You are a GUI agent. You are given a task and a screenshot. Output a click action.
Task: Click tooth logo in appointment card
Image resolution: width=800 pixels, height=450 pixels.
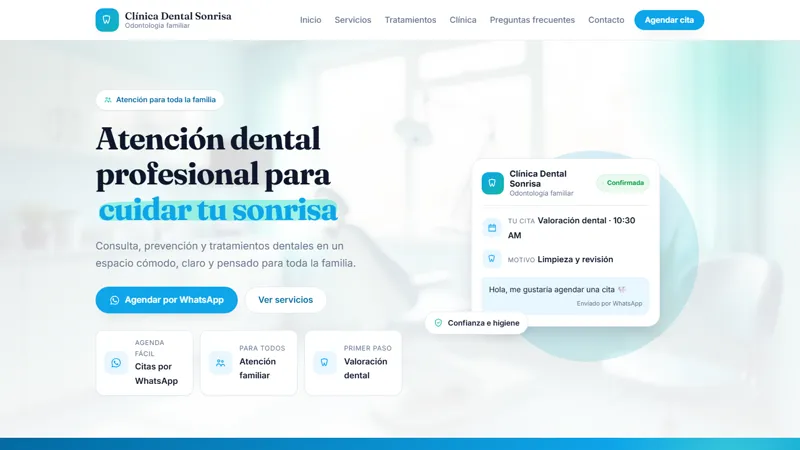pos(492,183)
